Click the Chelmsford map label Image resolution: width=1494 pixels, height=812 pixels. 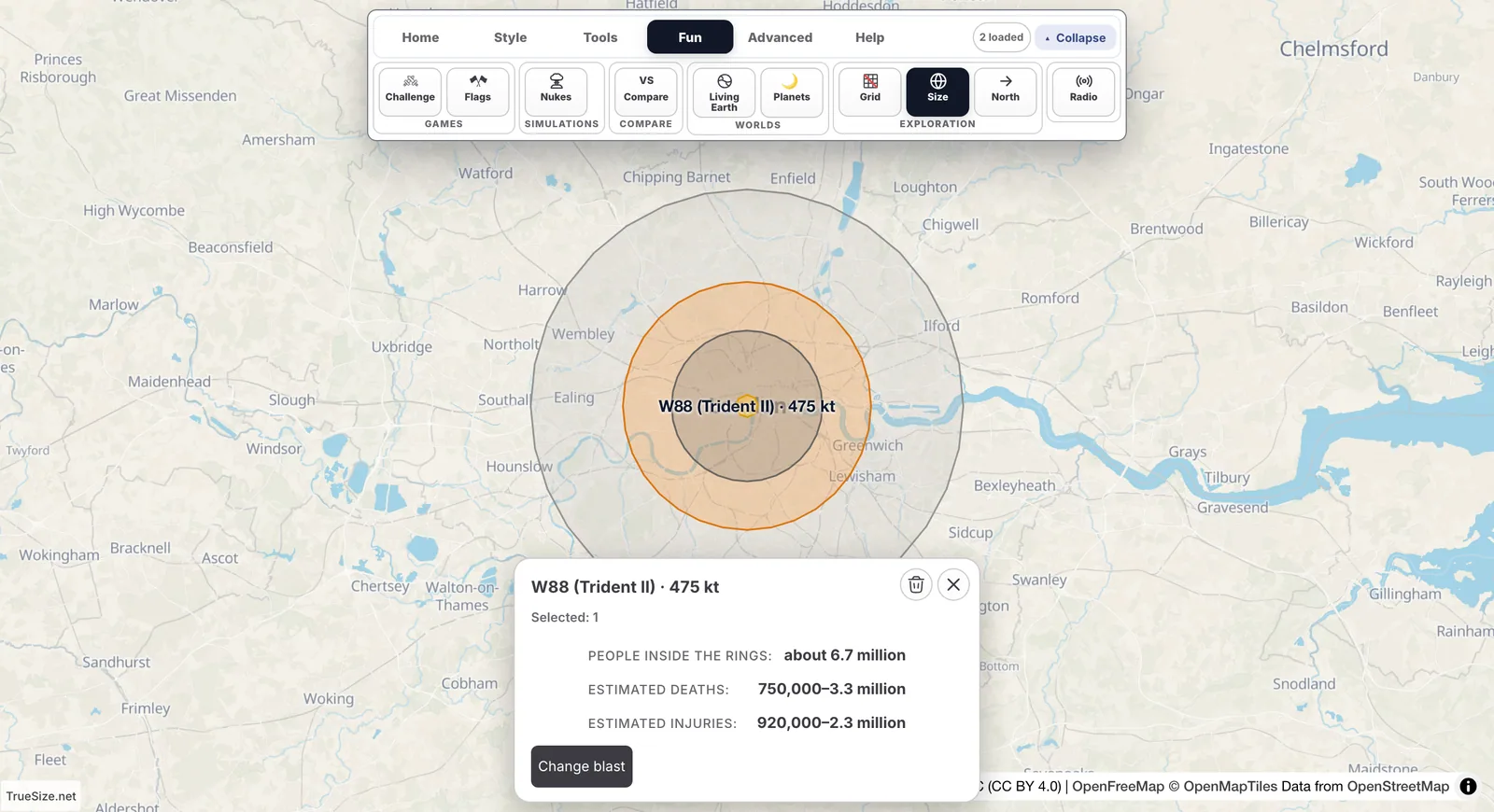point(1333,49)
